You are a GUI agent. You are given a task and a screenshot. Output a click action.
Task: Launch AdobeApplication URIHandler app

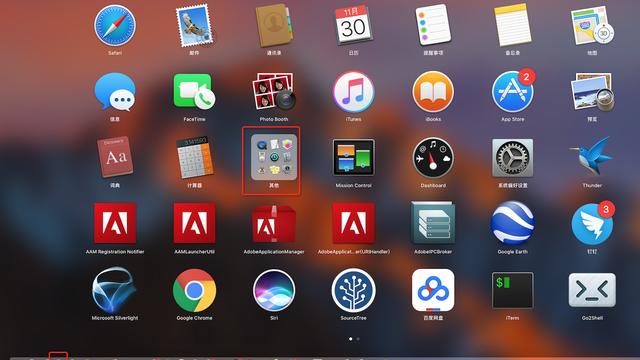(x=353, y=223)
